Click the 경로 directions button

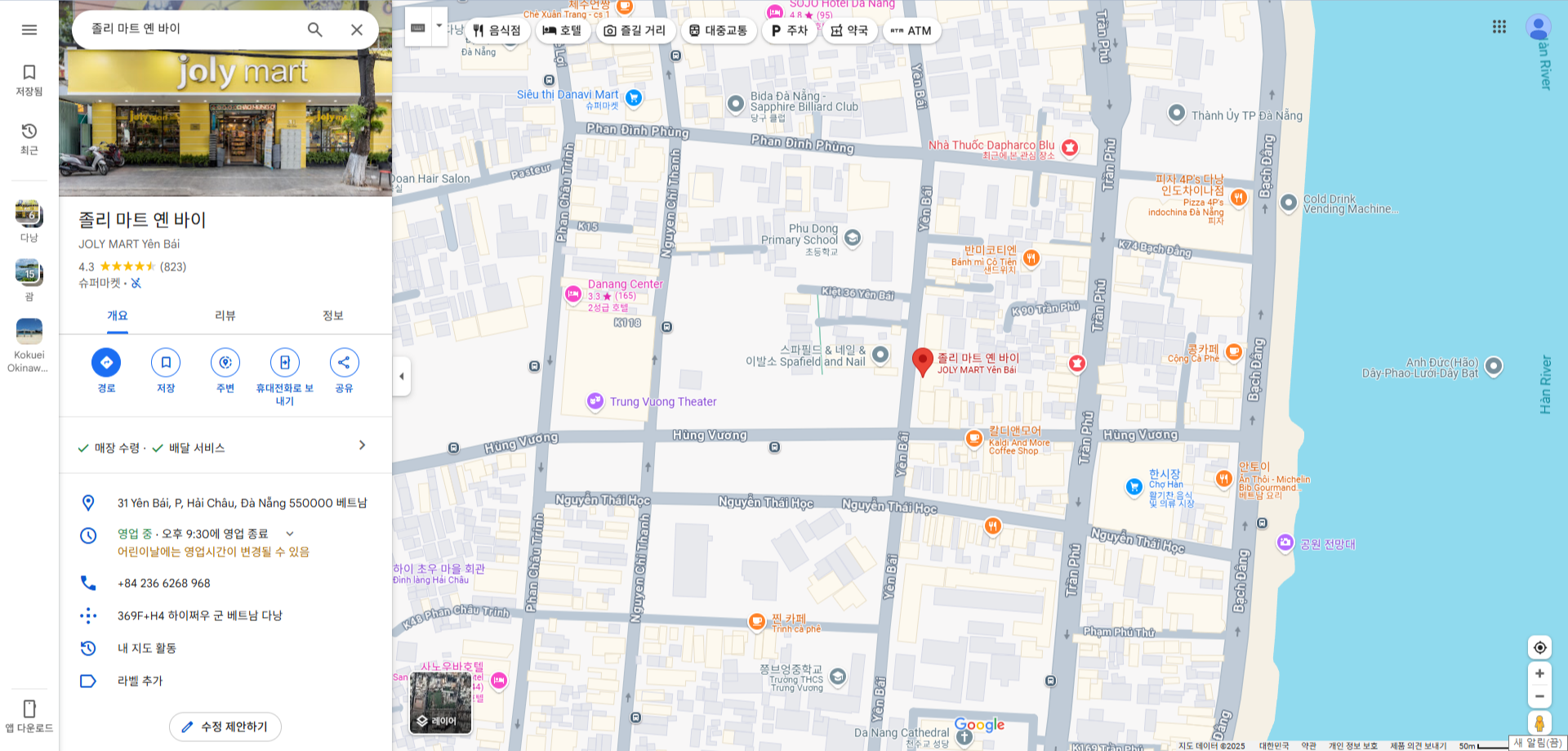click(106, 362)
